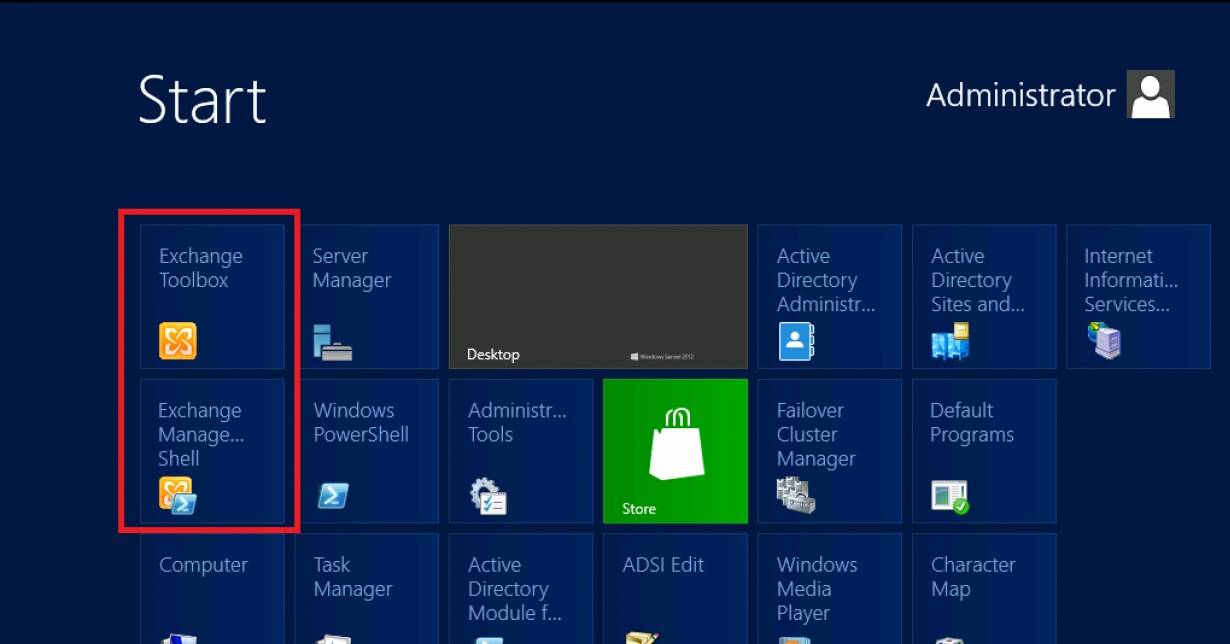Open the ADSI Edit tile
Screen dimensions: 1230x644
coord(675,590)
